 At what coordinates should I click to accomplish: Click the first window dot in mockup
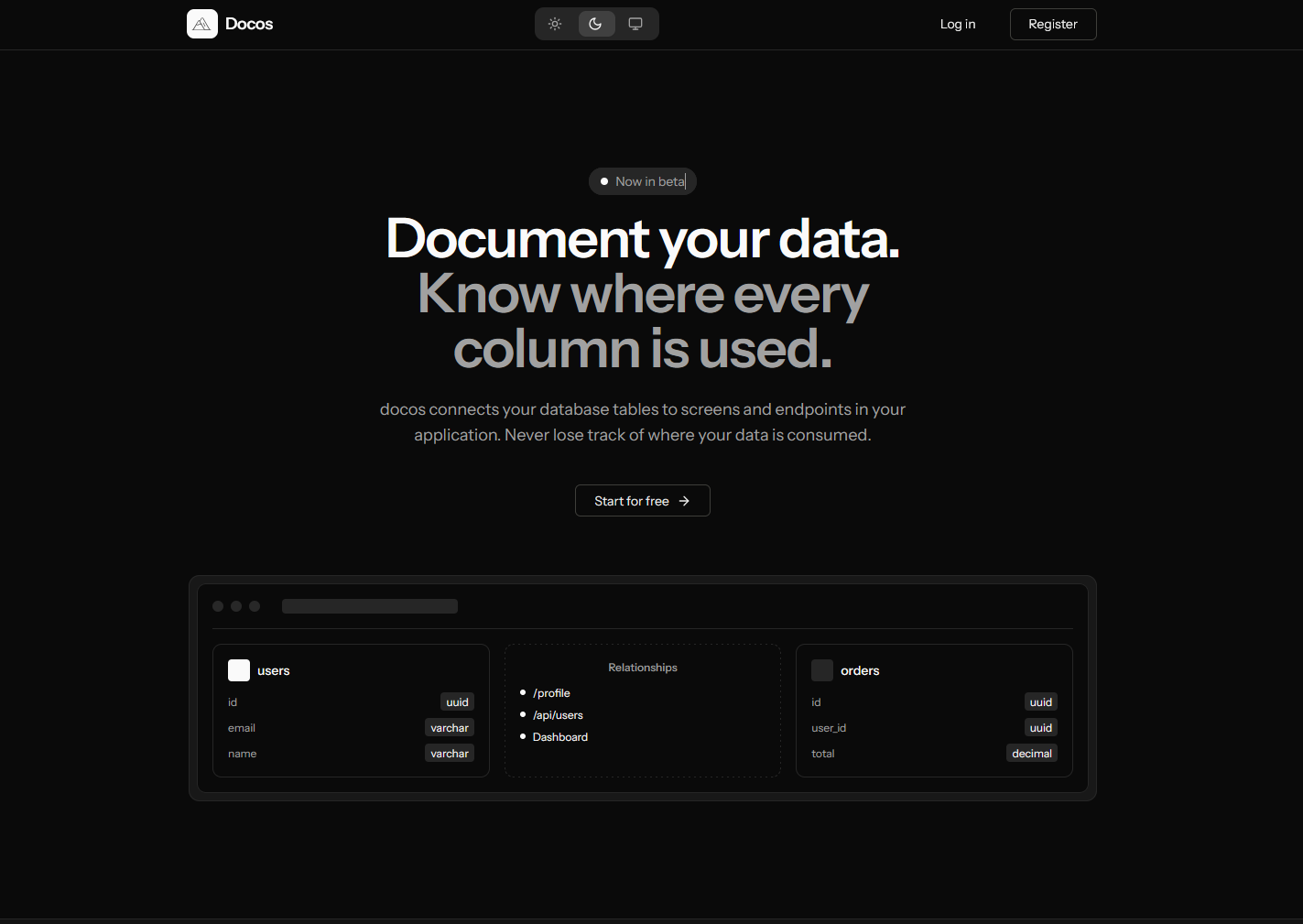coord(218,606)
